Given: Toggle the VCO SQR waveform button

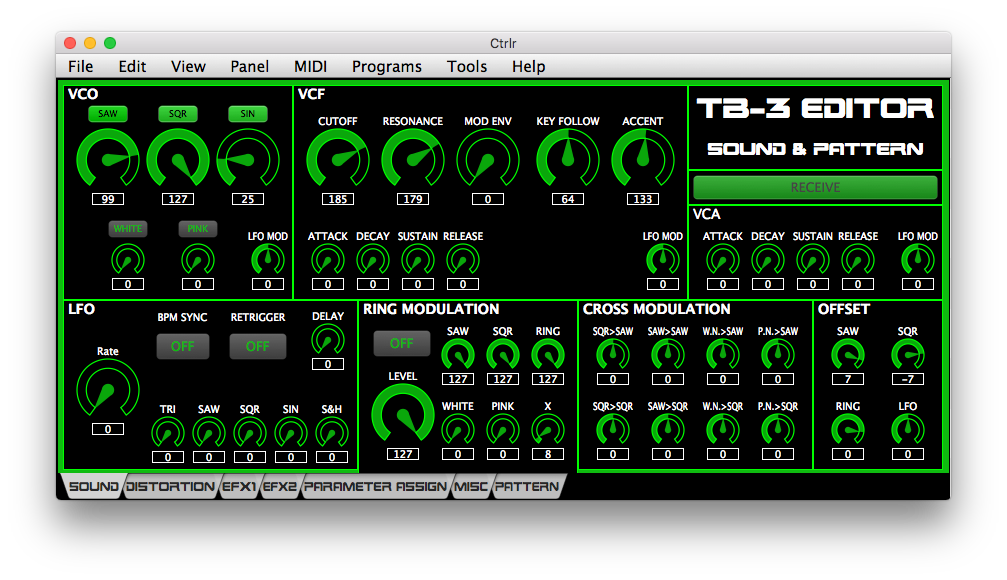Looking at the screenshot, I should 178,114.
